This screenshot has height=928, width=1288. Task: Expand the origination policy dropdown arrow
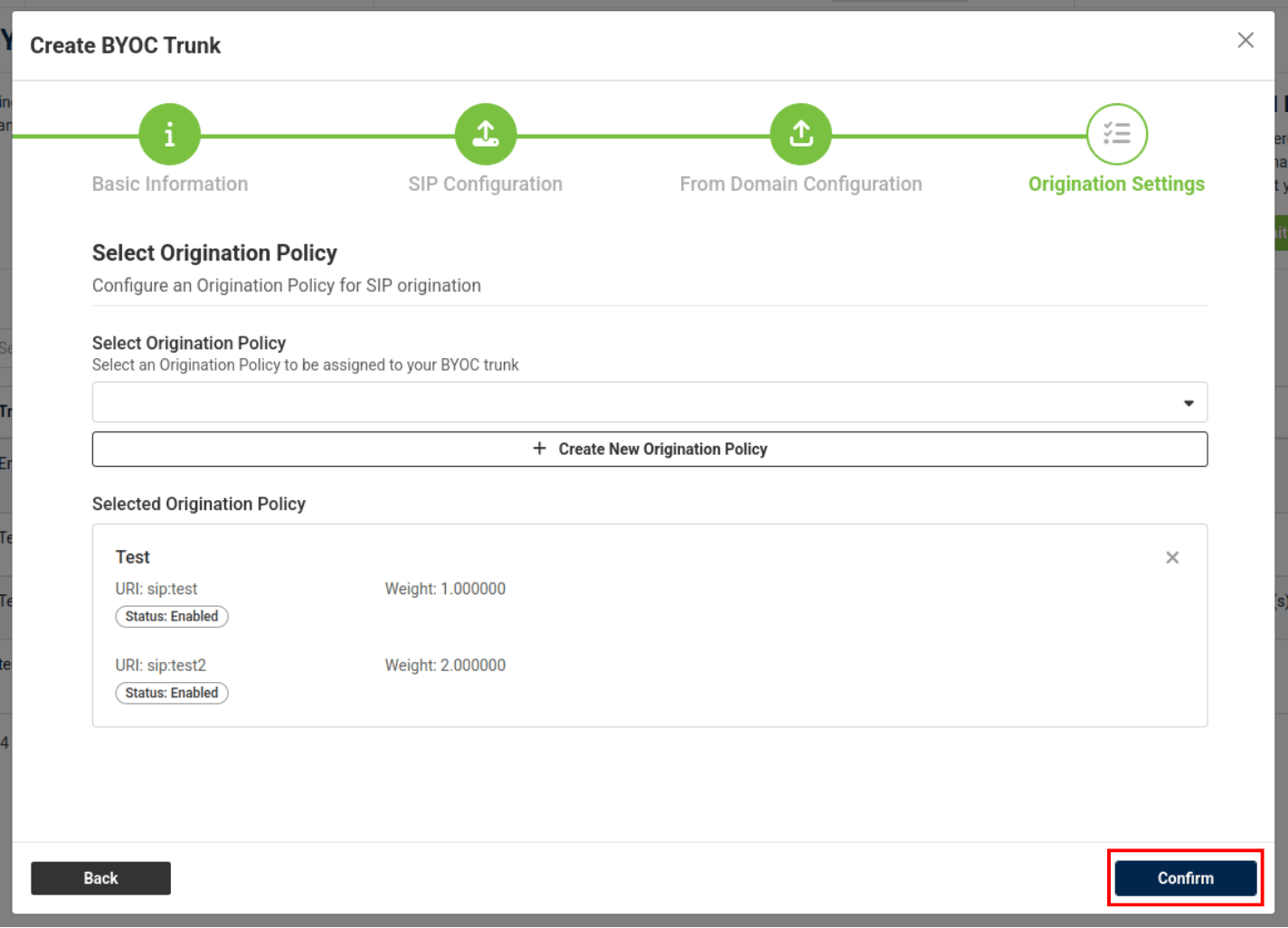(1188, 403)
